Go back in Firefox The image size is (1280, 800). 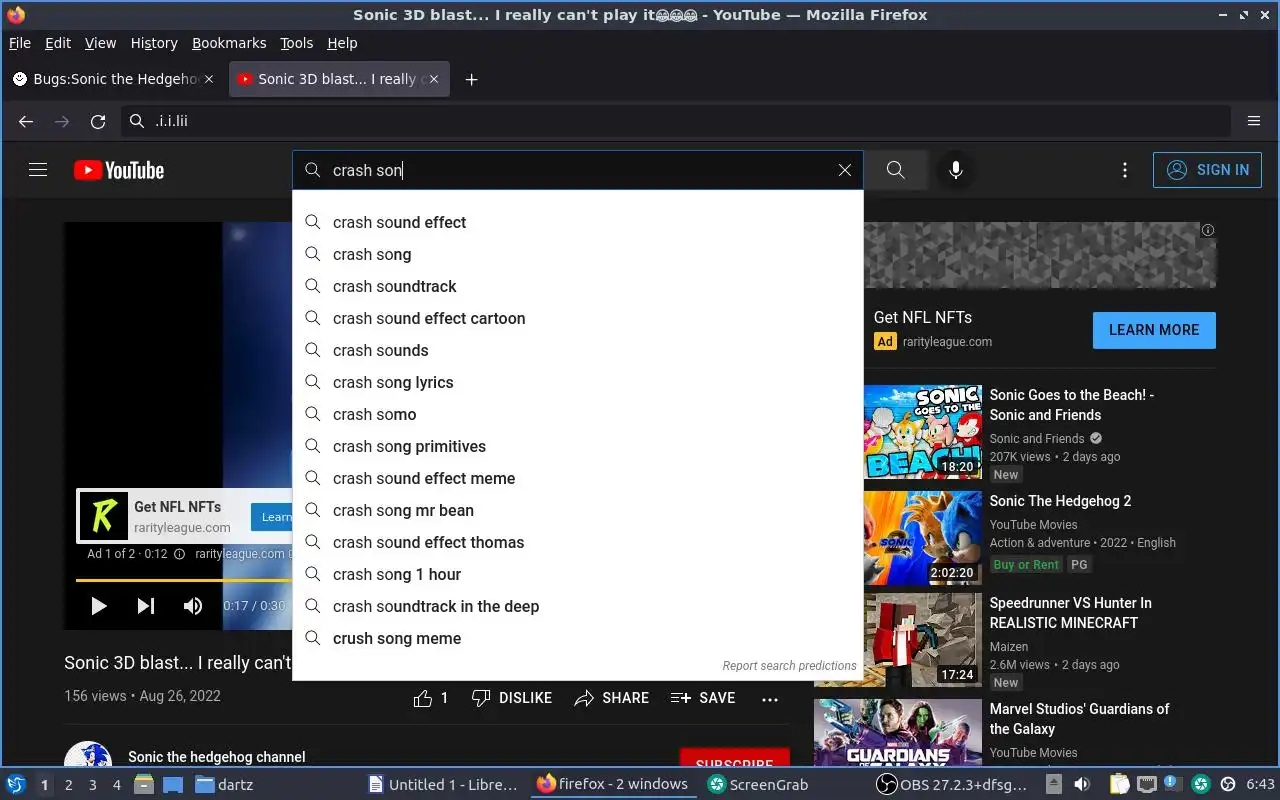point(26,121)
